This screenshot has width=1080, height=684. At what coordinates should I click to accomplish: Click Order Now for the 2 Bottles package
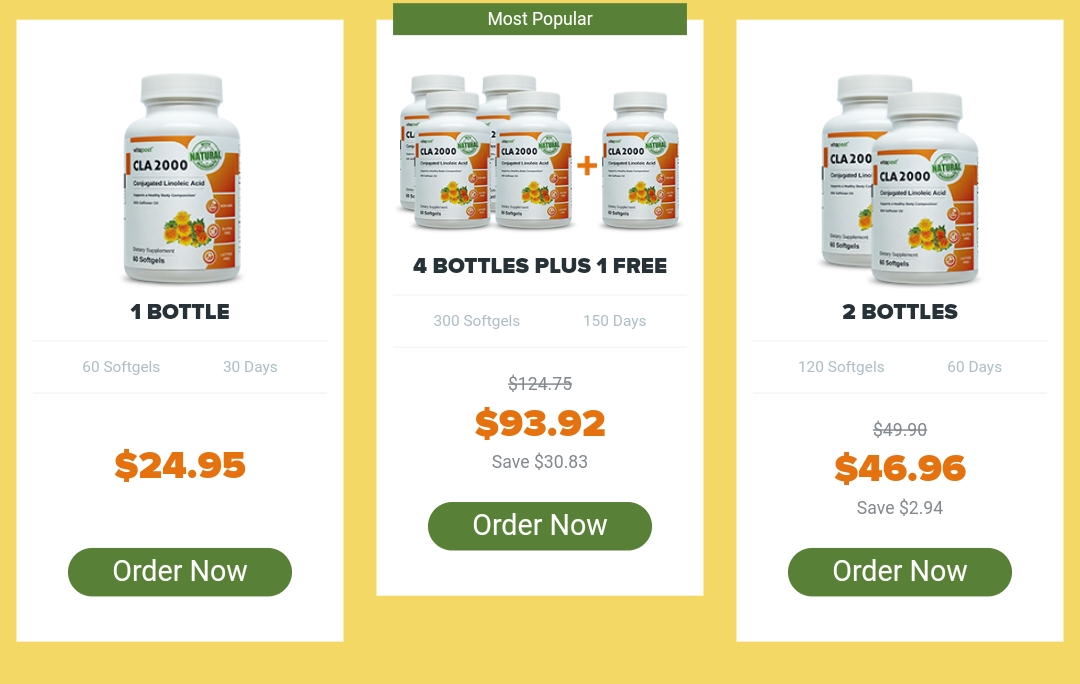pos(900,572)
